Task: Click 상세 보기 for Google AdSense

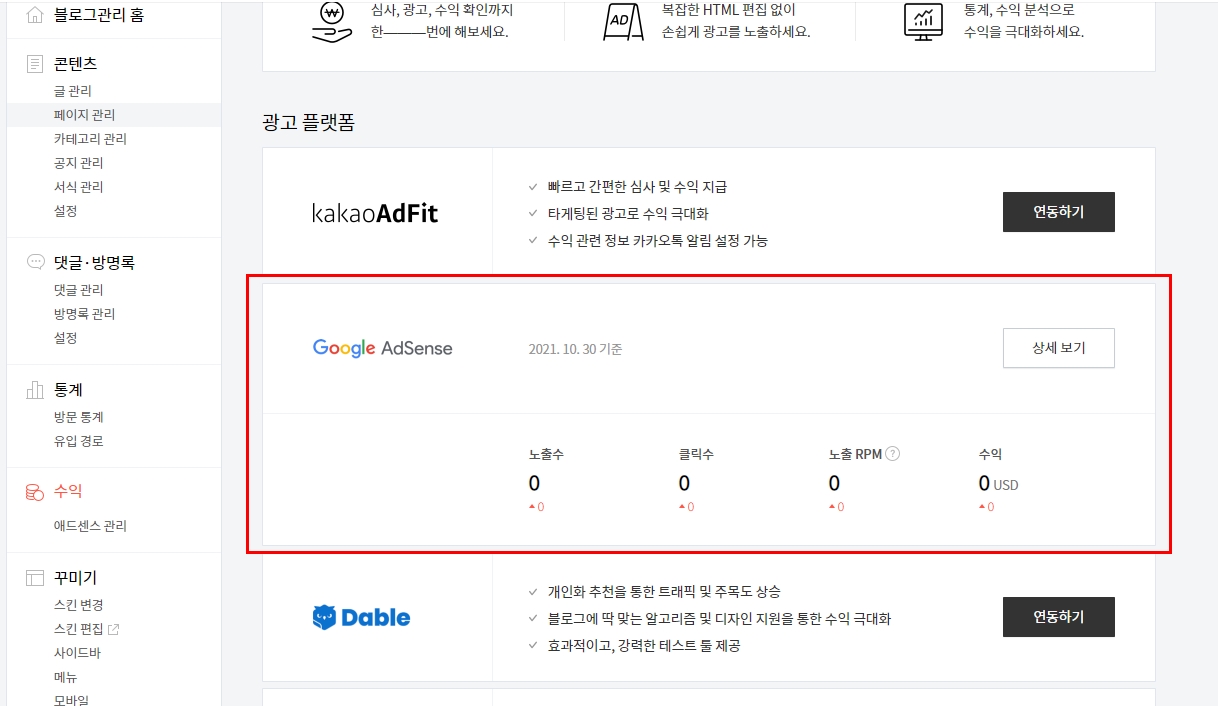Action: 1058,348
